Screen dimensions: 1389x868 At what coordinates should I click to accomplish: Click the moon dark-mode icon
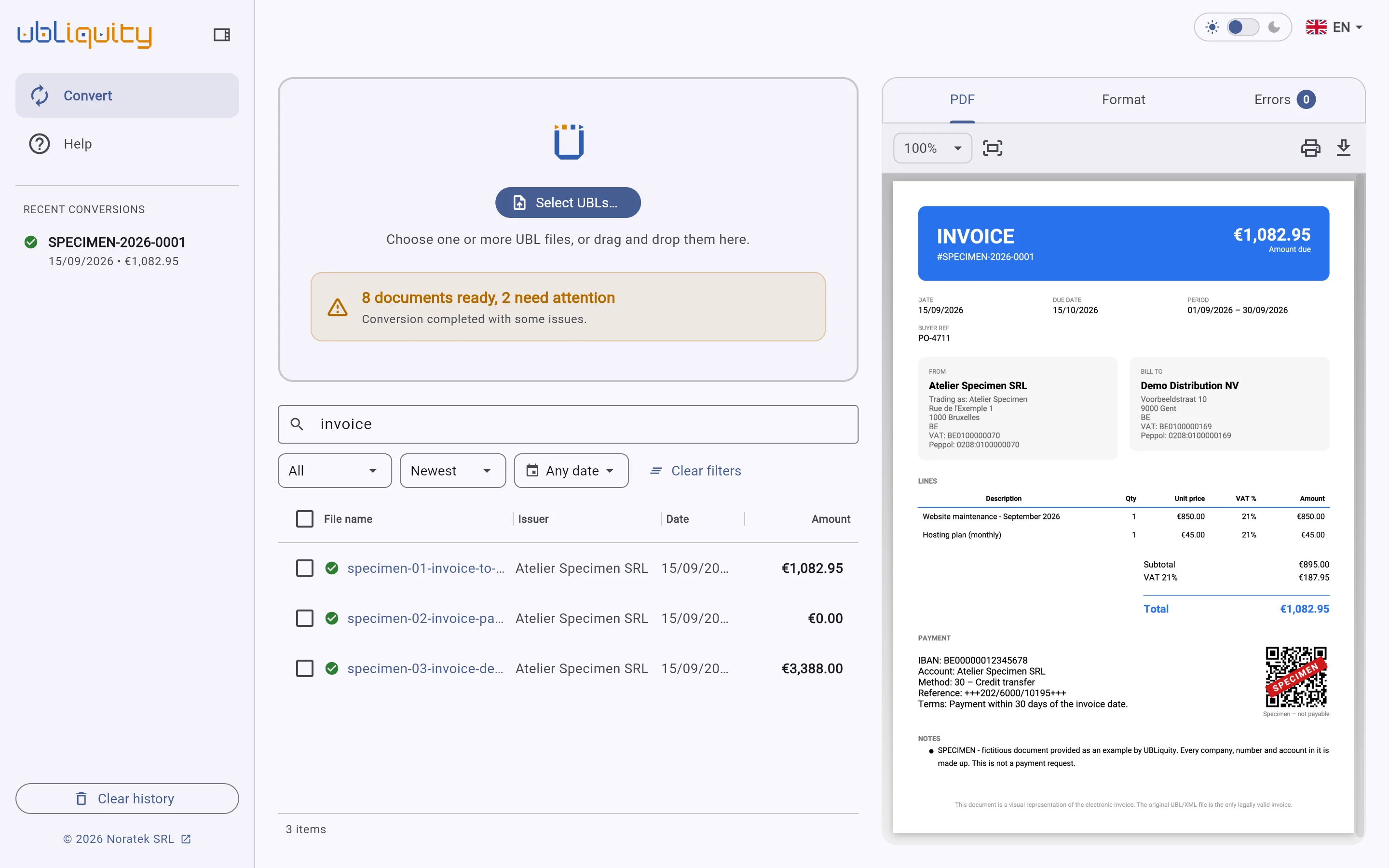pos(1274,27)
